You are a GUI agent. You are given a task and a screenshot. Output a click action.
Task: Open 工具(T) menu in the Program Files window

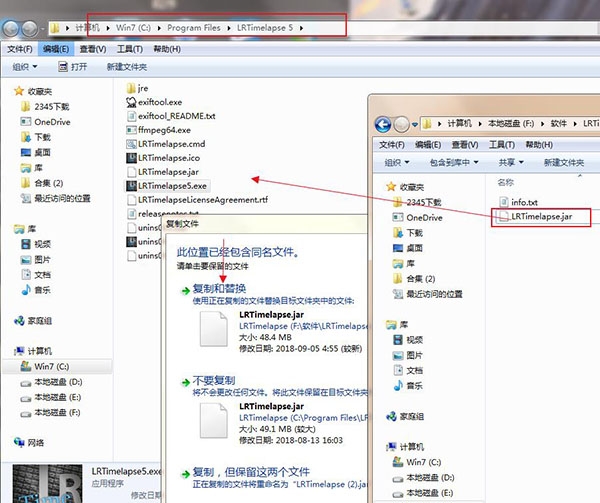point(130,49)
